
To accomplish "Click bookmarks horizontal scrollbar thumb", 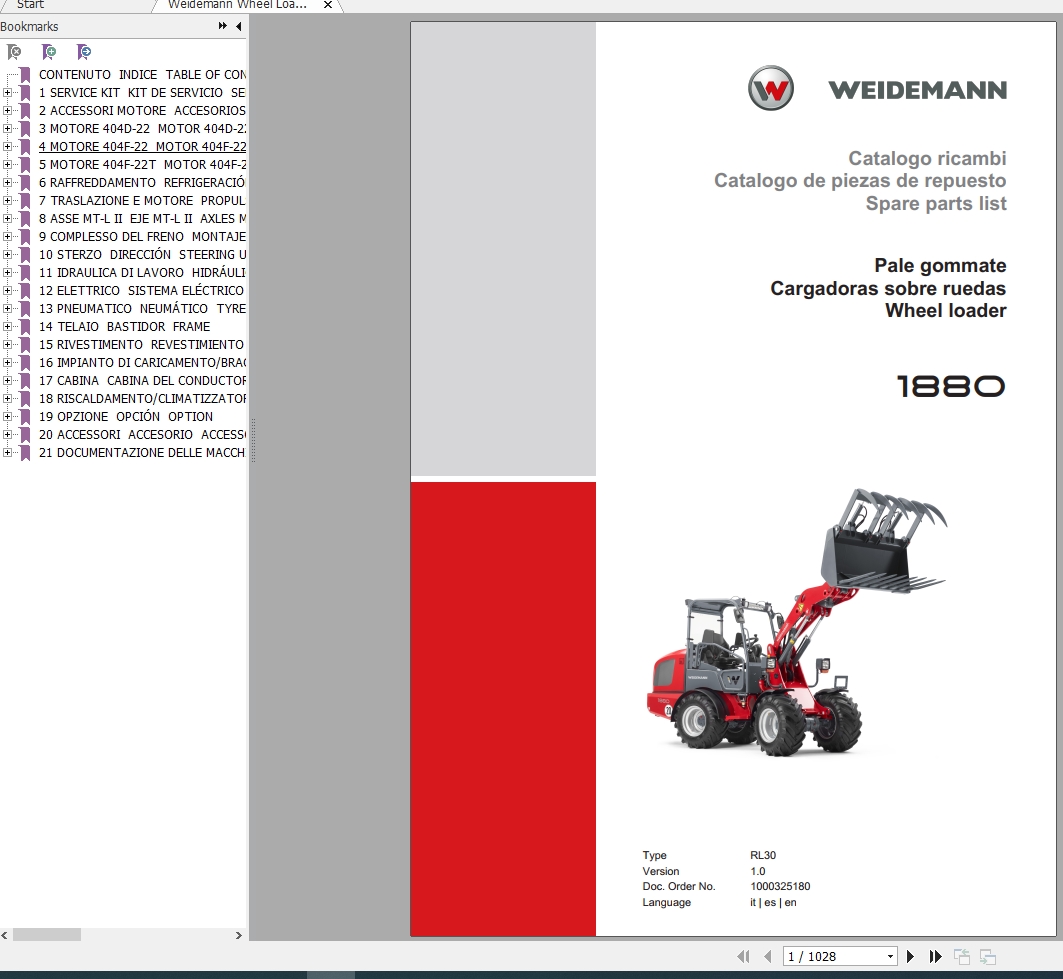I will (47, 935).
